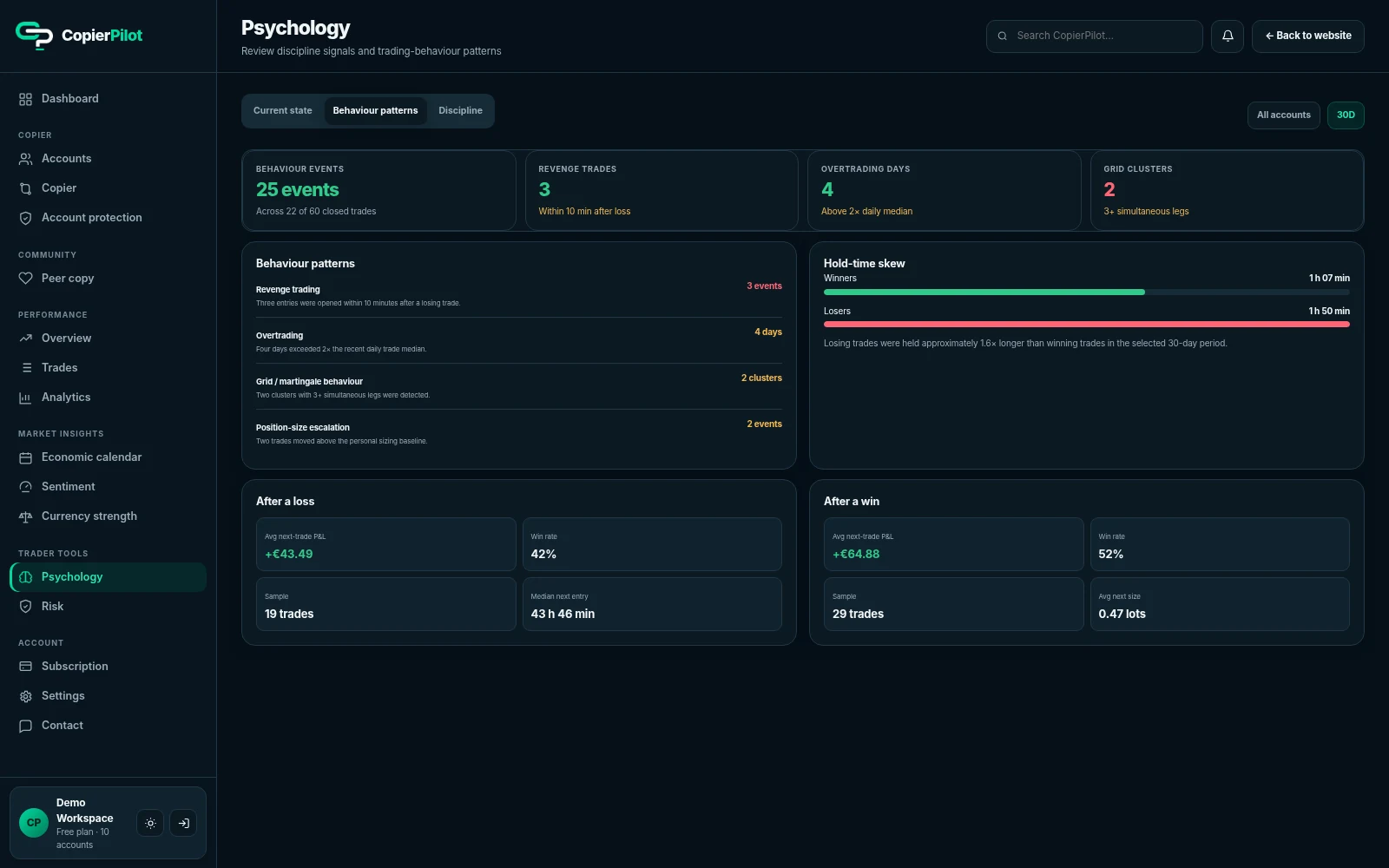Image resolution: width=1389 pixels, height=868 pixels.
Task: Select the Revenge trades card
Action: pos(662,191)
